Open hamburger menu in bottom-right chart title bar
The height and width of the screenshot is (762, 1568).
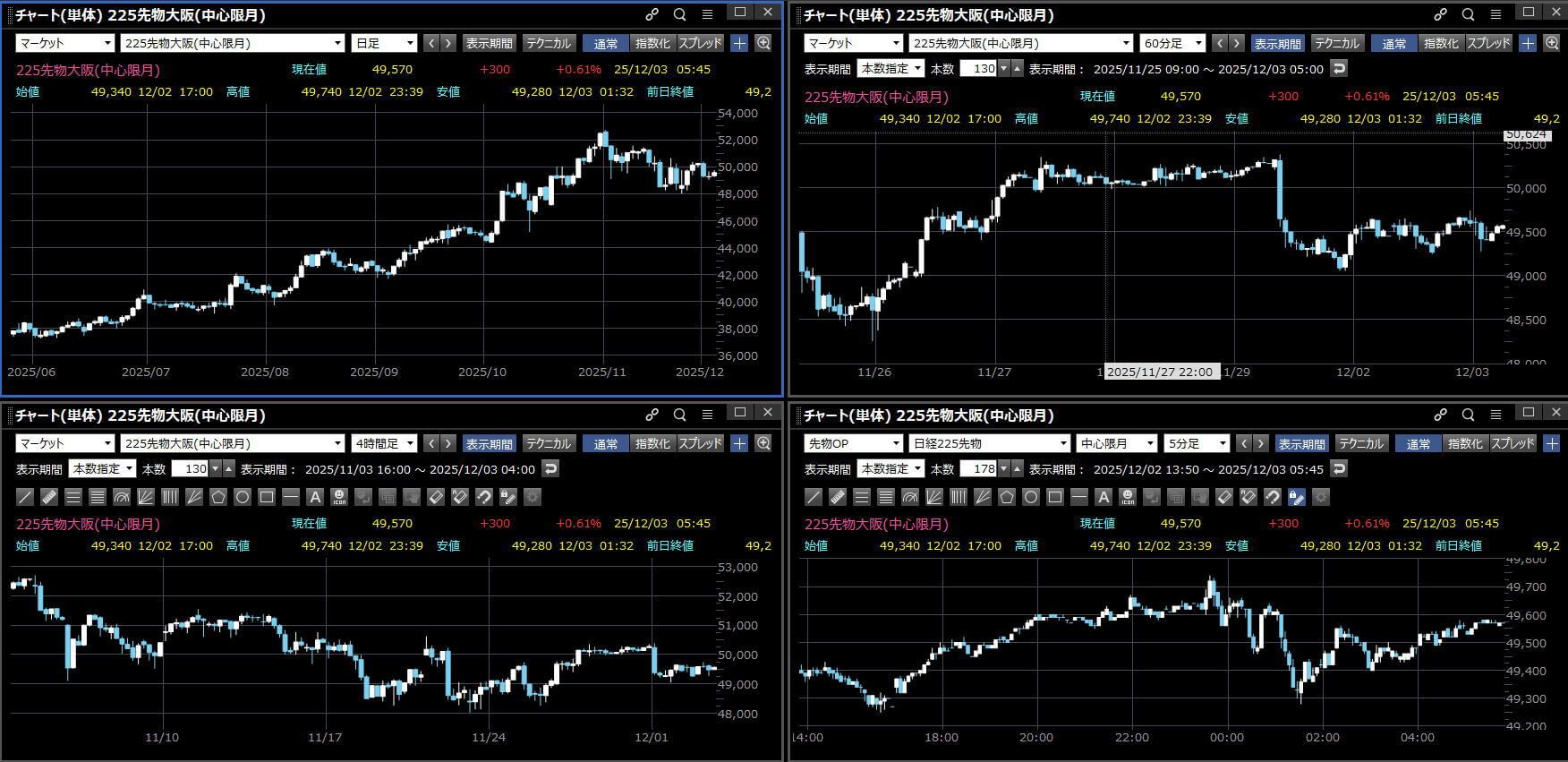click(1496, 415)
